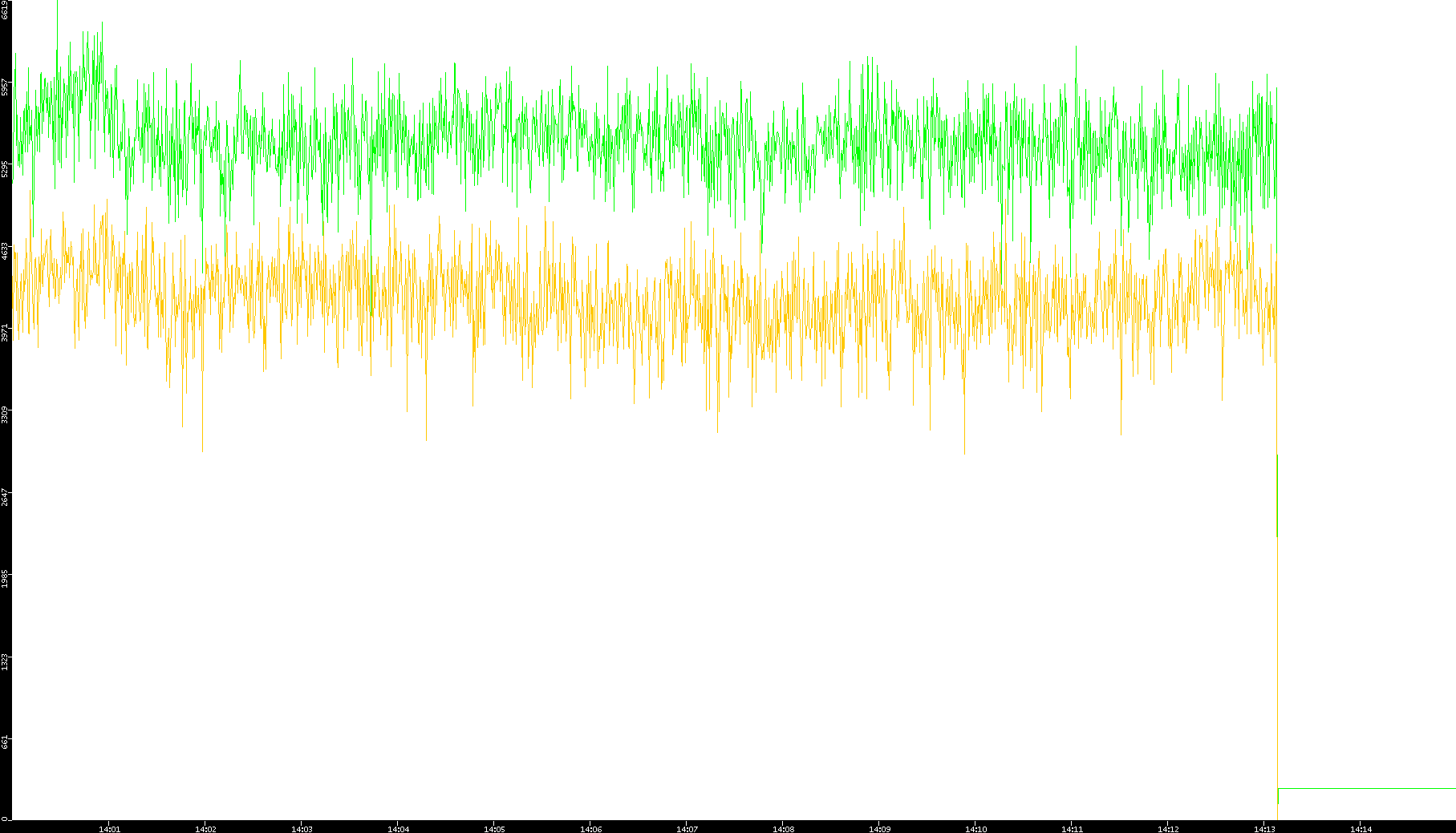The width and height of the screenshot is (1456, 833).
Task: Click the 4633 value axis label
Action: (5, 252)
